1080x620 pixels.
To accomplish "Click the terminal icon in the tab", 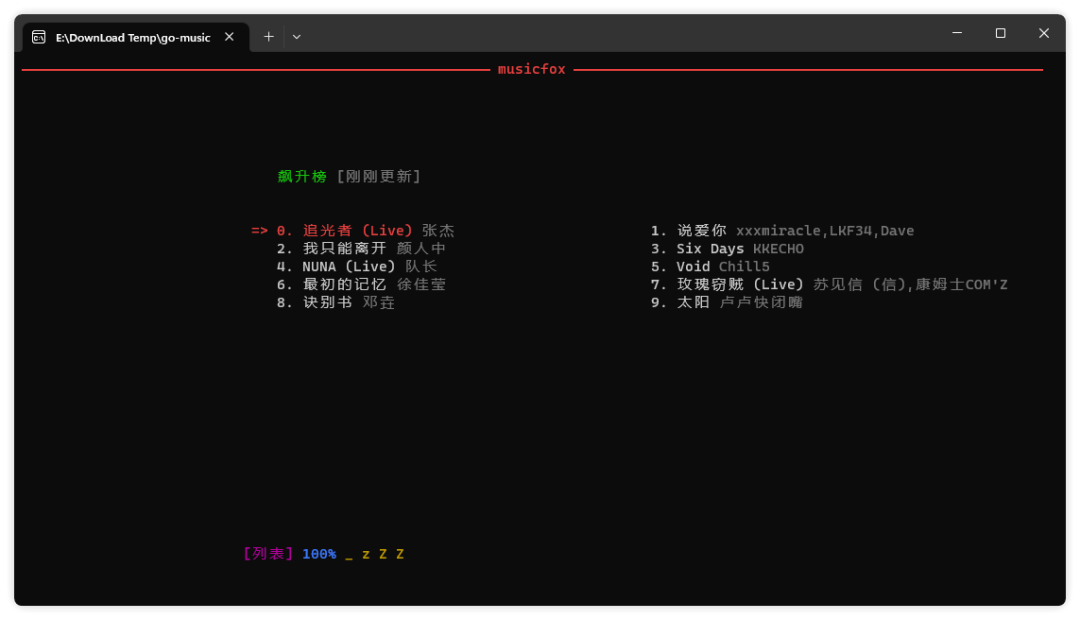I will pos(39,37).
